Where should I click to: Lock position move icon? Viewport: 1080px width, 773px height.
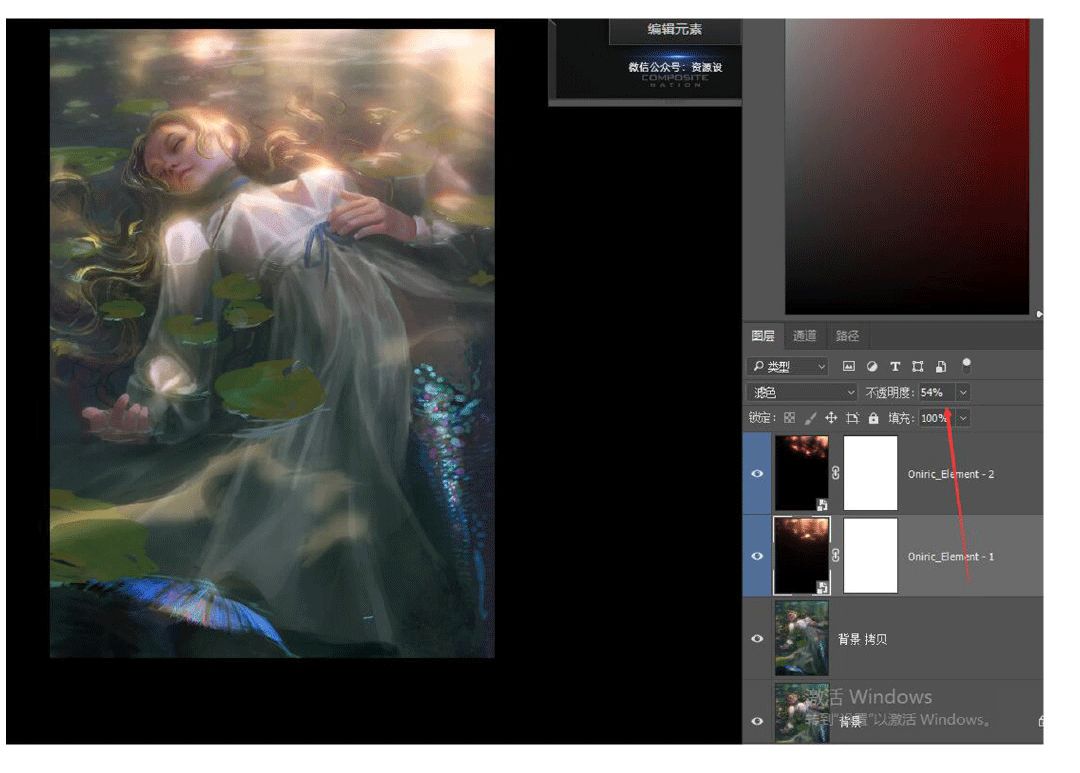(831, 418)
